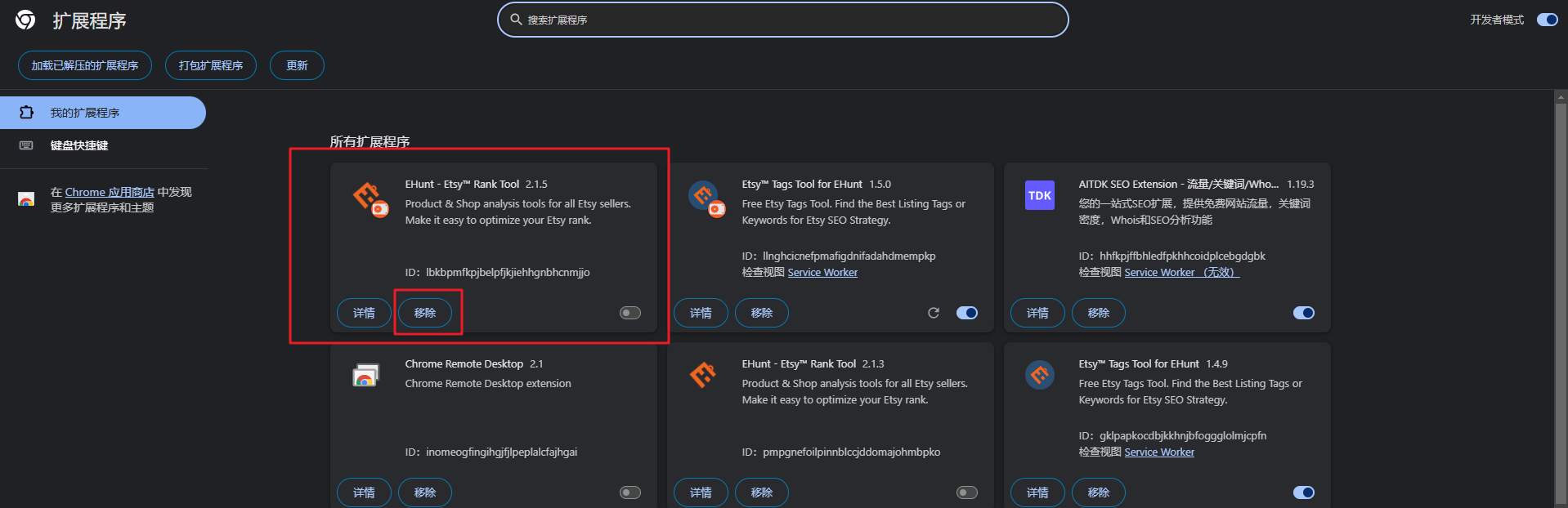Open 键盘快捷键 in the sidebar
The width and height of the screenshot is (1568, 508).
click(x=79, y=145)
